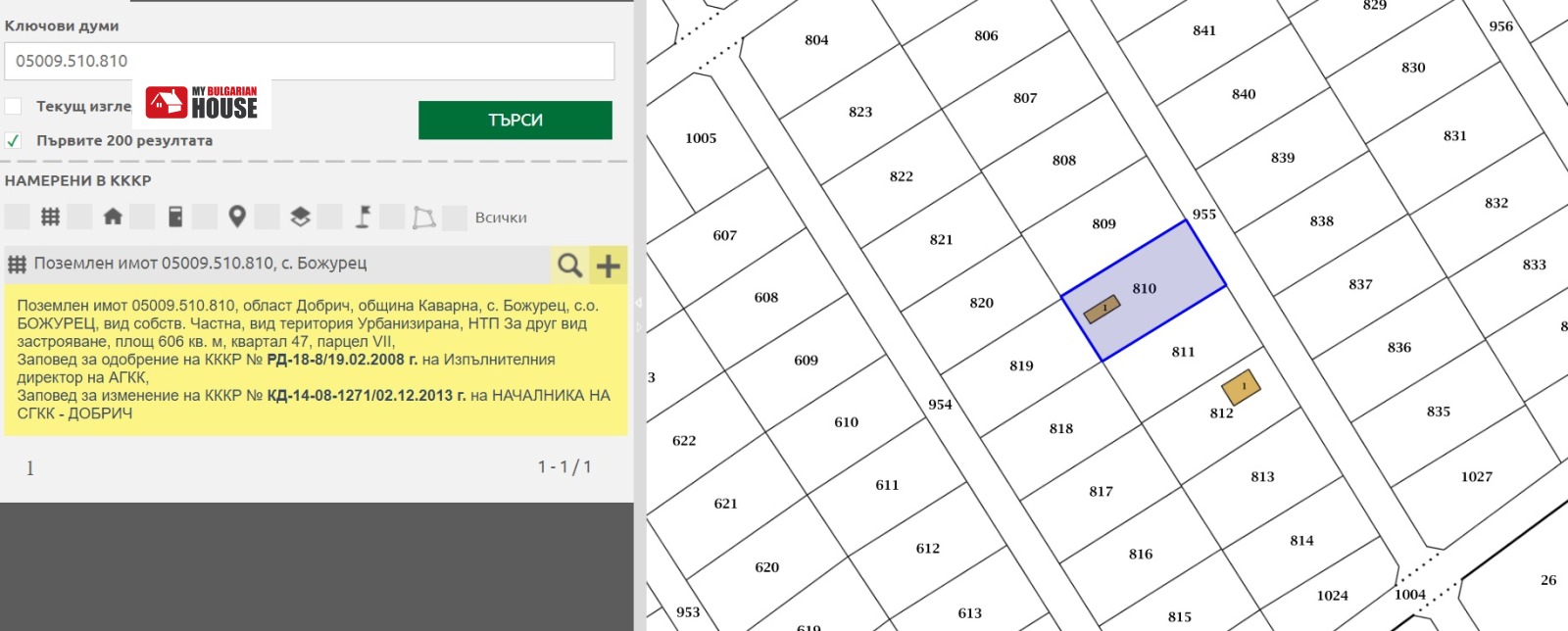
Task: Zoom to parcel using the magnifier icon
Action: pos(569,265)
